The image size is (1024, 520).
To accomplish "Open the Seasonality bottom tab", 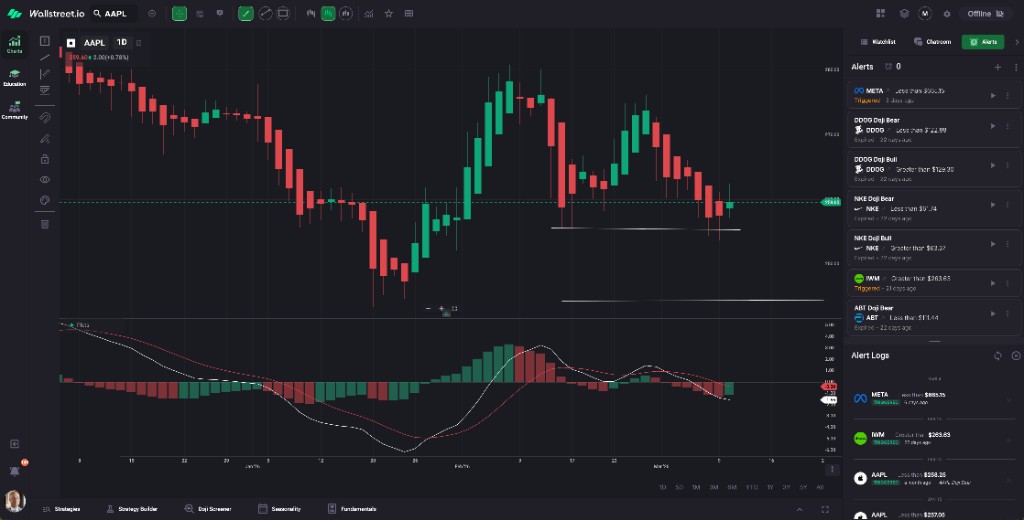I will pos(280,509).
